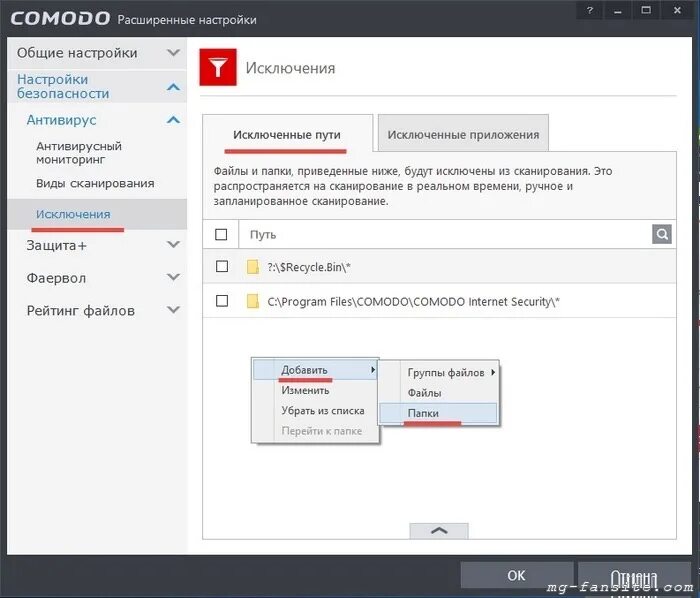700x598 pixels.
Task: Open the Группы файлов submenu
Action: pyautogui.click(x=438, y=373)
